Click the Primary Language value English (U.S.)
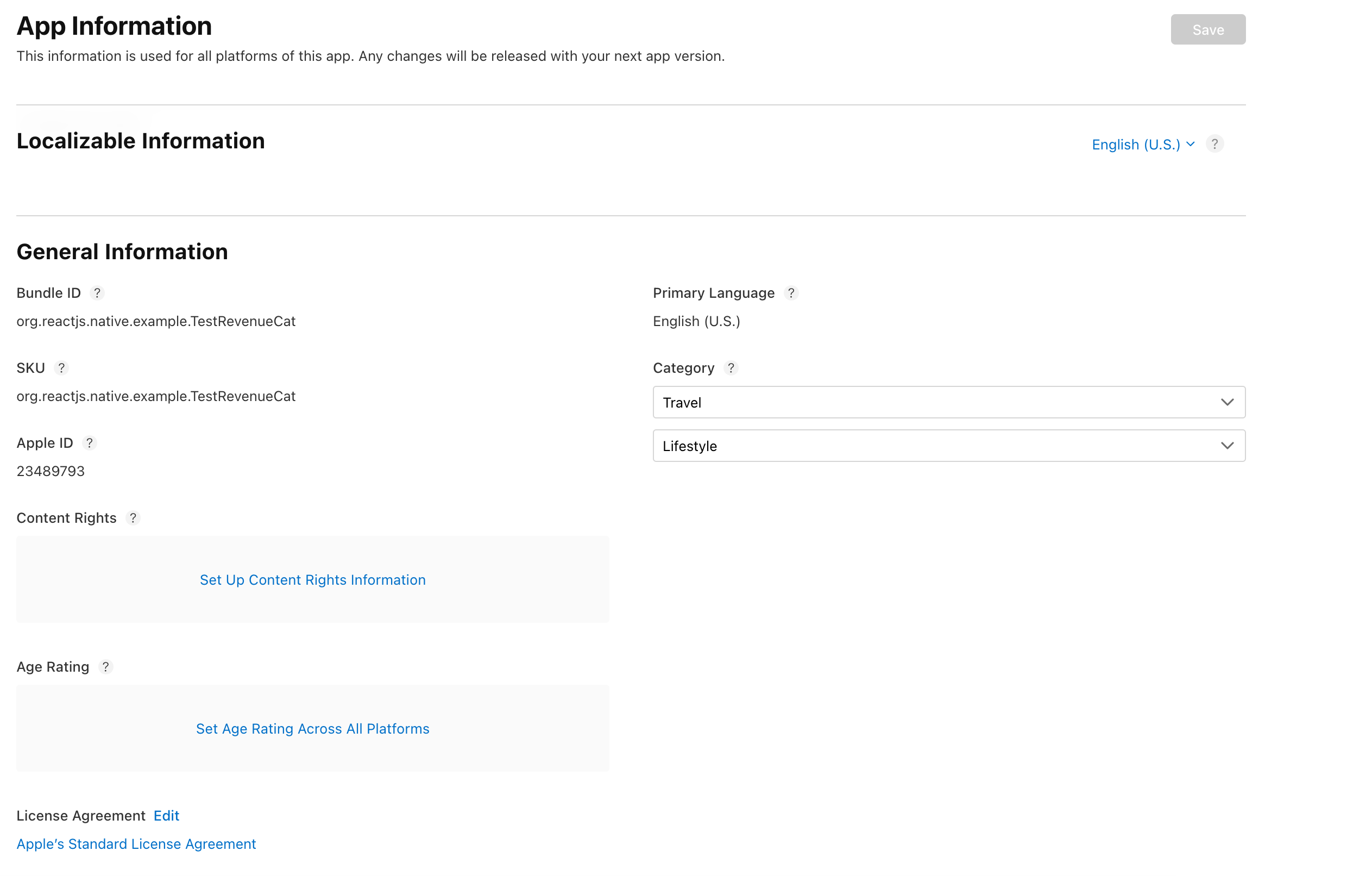Screen dimensions: 1372x876 click(x=696, y=322)
